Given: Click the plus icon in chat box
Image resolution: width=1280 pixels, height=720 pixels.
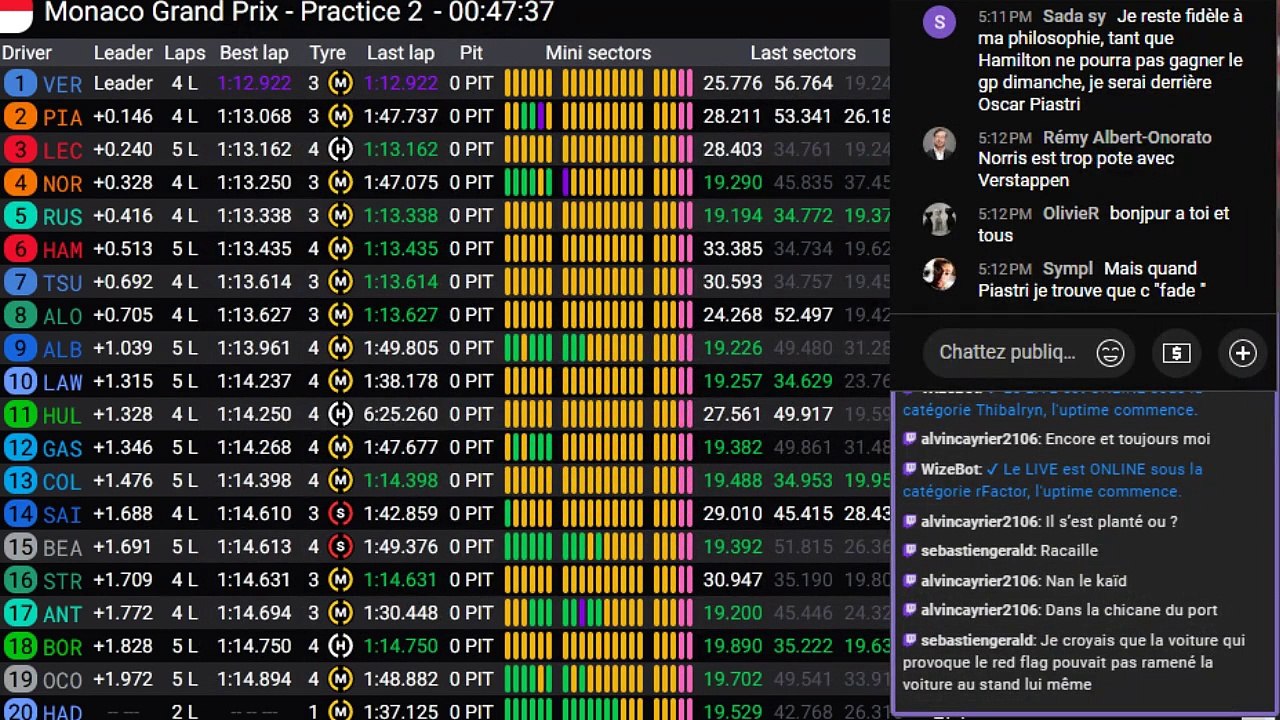Looking at the screenshot, I should pyautogui.click(x=1243, y=353).
